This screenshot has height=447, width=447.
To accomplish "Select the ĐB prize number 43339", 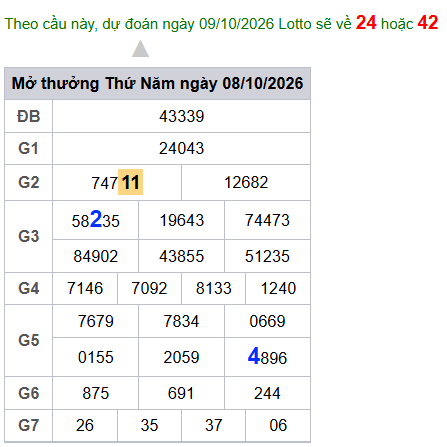I will (x=181, y=117).
